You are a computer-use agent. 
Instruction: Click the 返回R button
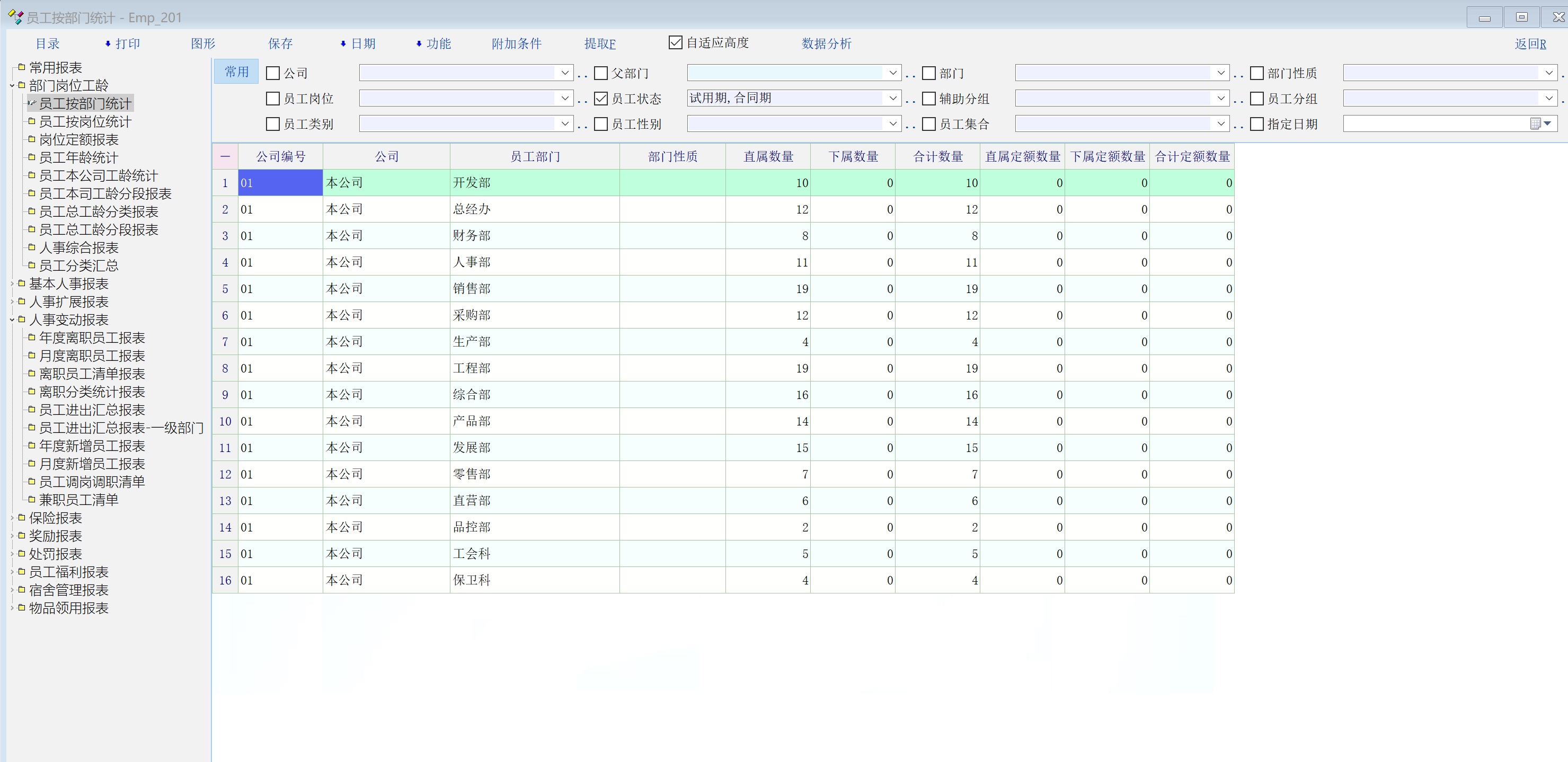(x=1530, y=44)
